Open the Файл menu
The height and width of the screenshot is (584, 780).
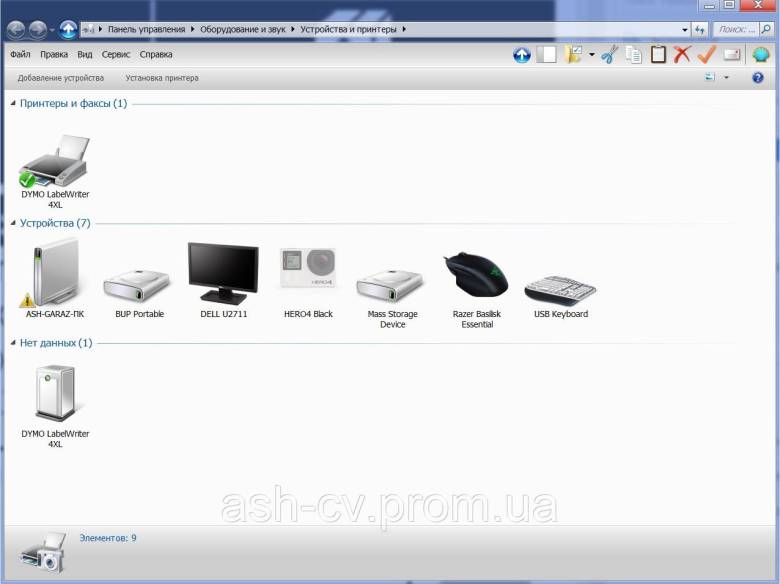(x=20, y=54)
